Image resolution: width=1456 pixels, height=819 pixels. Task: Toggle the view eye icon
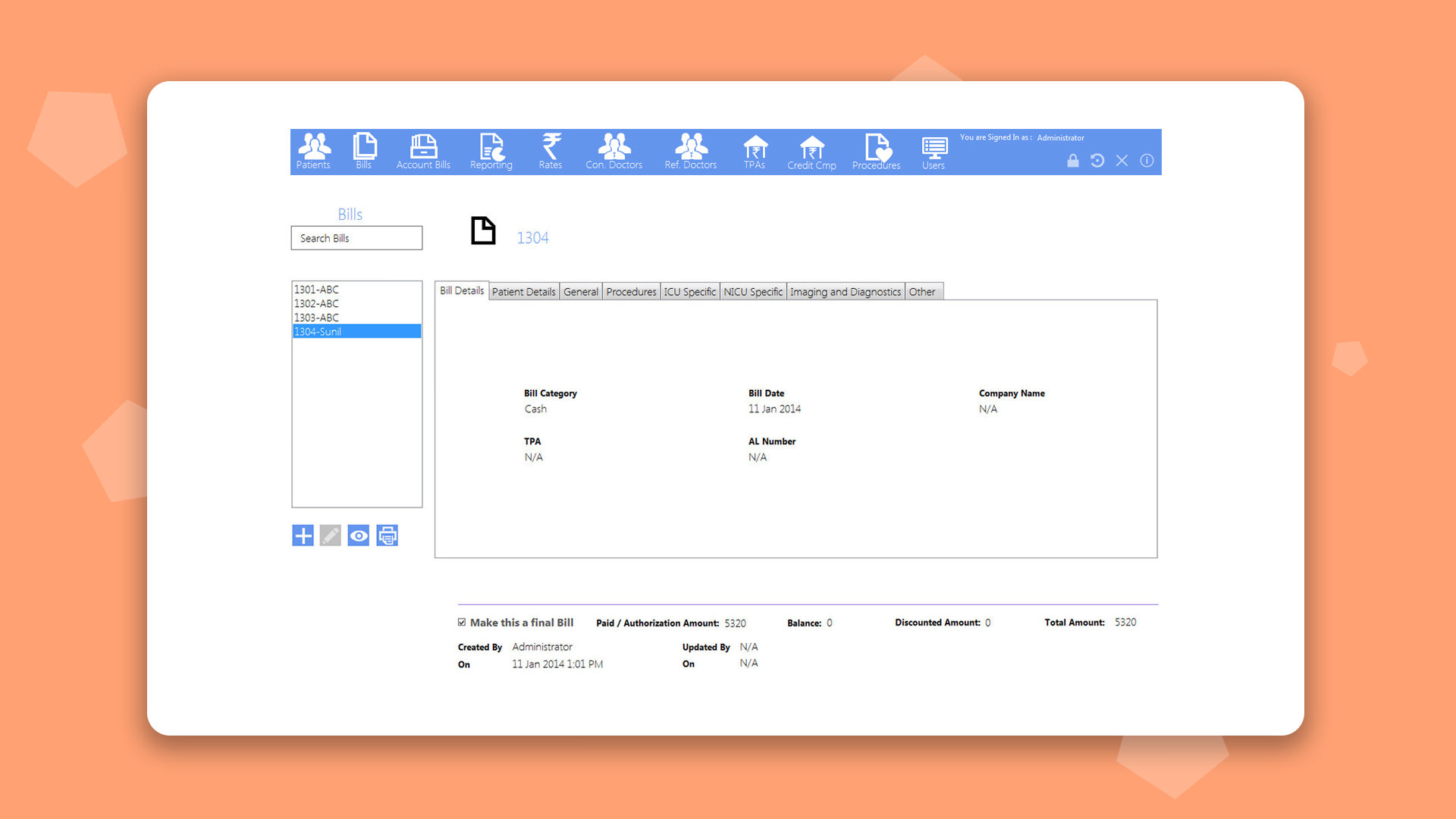pos(359,536)
